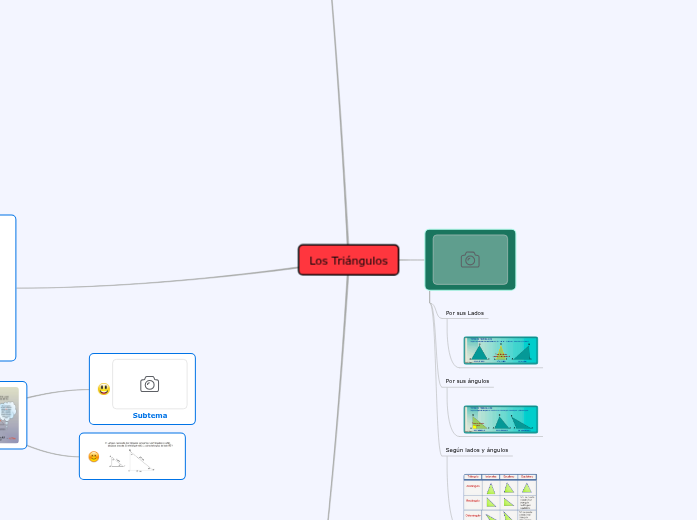Click the grinning smiley on the Subtema node
This screenshot has height=520, width=697.
pos(103,389)
